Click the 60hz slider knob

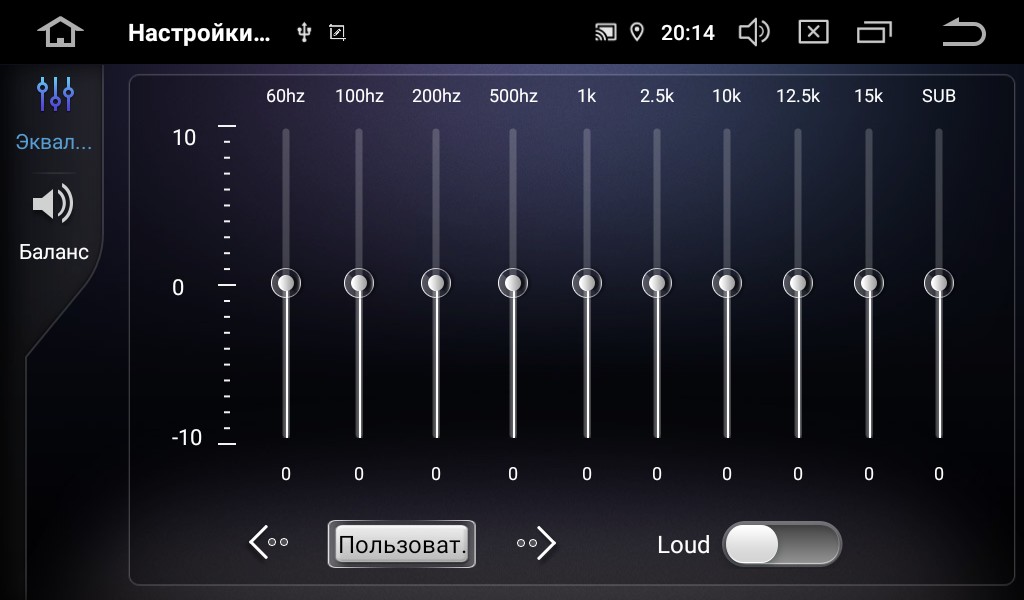[x=286, y=283]
